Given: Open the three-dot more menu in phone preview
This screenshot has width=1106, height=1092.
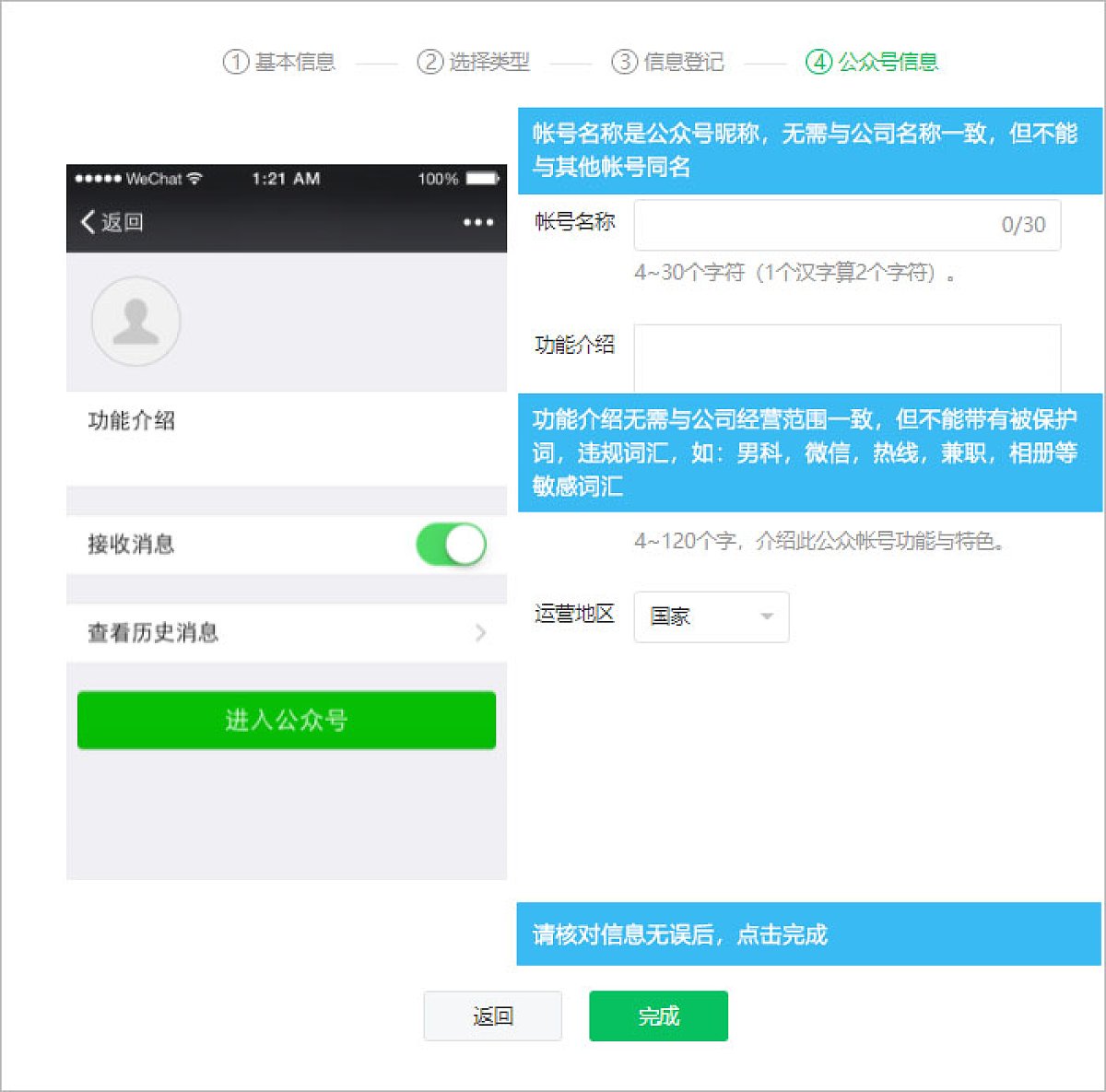Looking at the screenshot, I should pos(477,222).
